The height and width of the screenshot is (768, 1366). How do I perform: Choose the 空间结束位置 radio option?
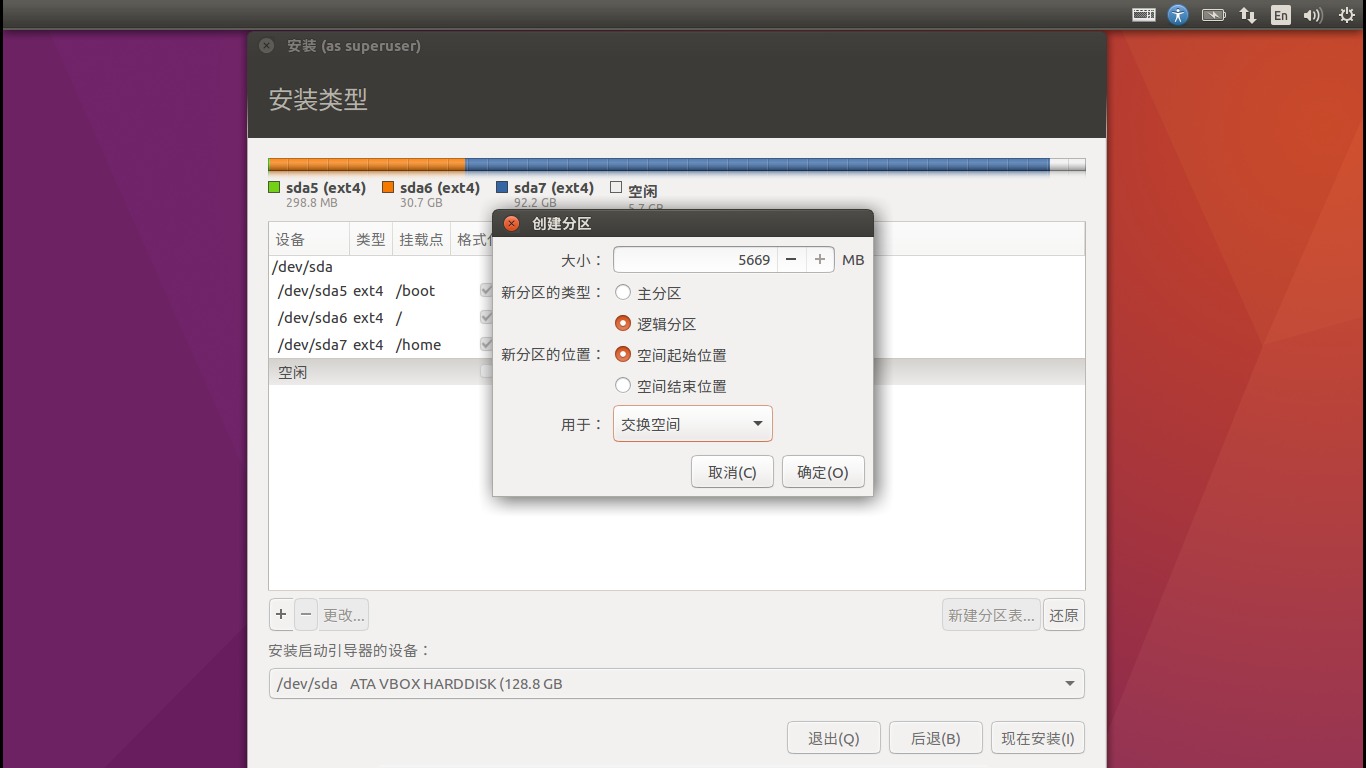tap(623, 386)
